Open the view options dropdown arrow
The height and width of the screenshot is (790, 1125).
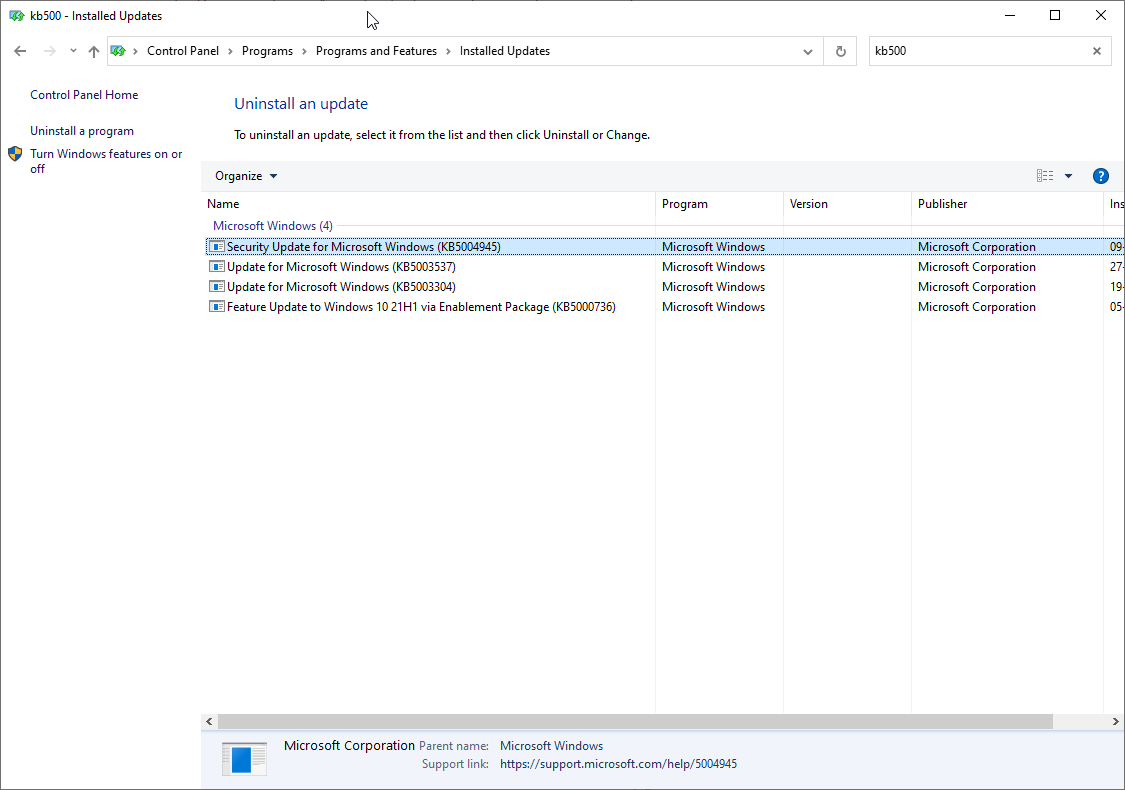coord(1068,175)
